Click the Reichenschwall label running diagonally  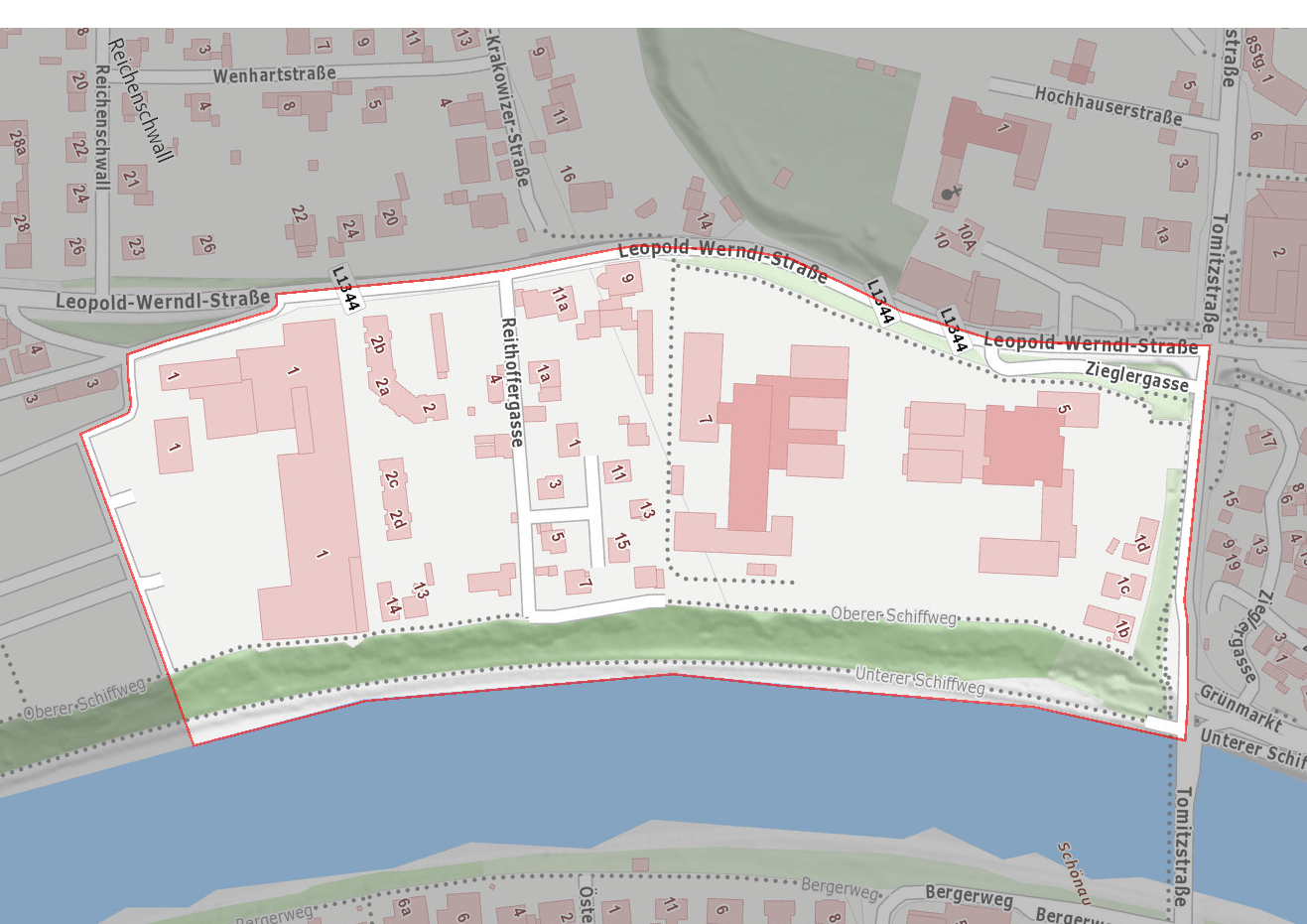141,100
